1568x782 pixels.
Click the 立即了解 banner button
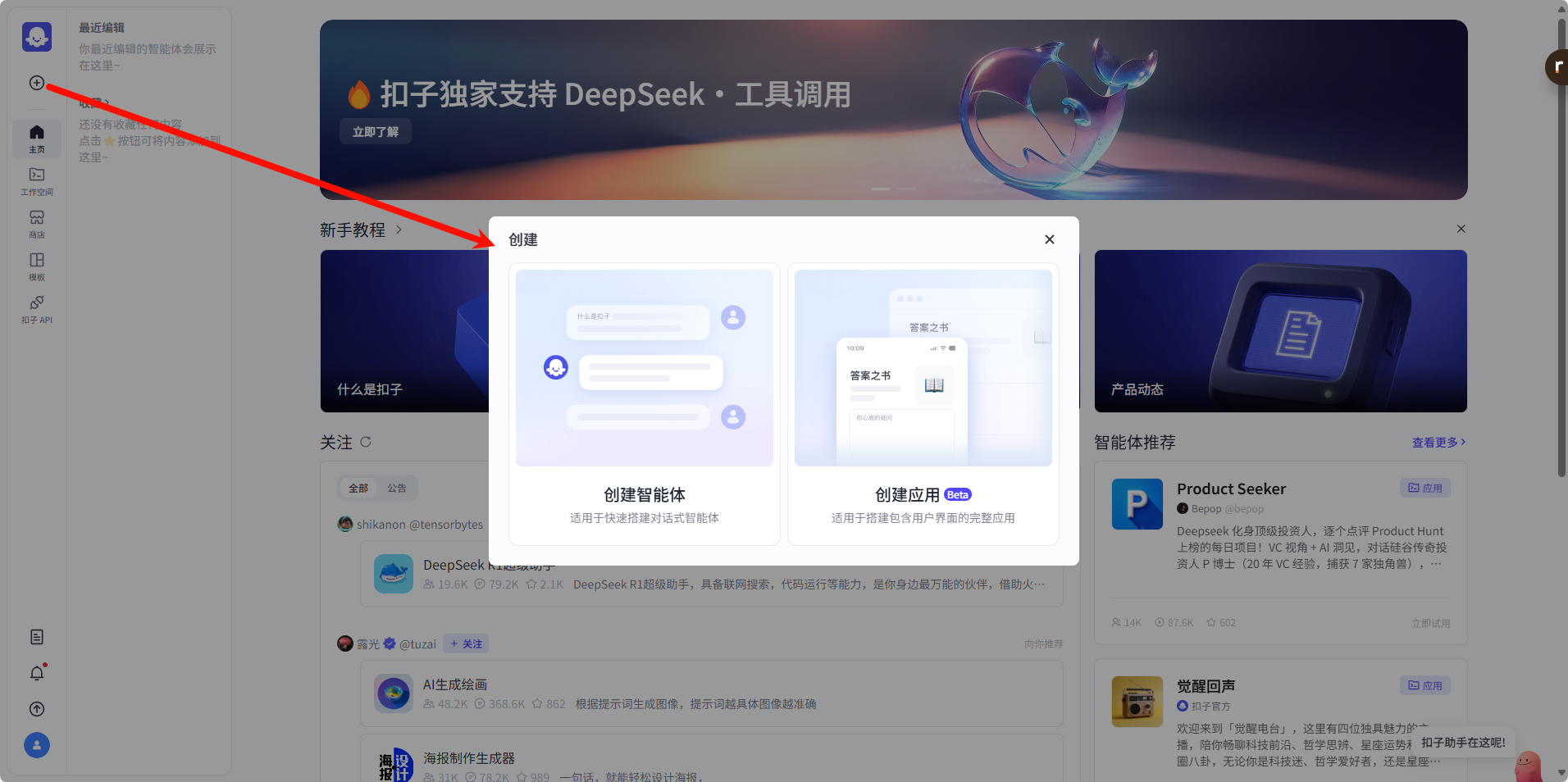pyautogui.click(x=376, y=132)
